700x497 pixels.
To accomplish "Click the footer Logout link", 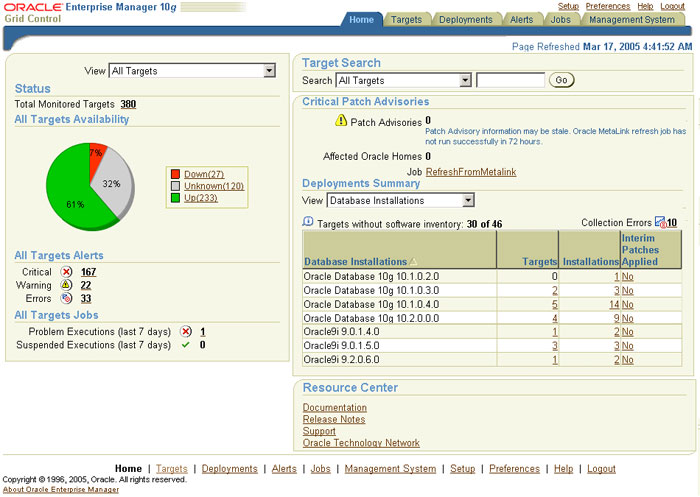I will point(601,468).
